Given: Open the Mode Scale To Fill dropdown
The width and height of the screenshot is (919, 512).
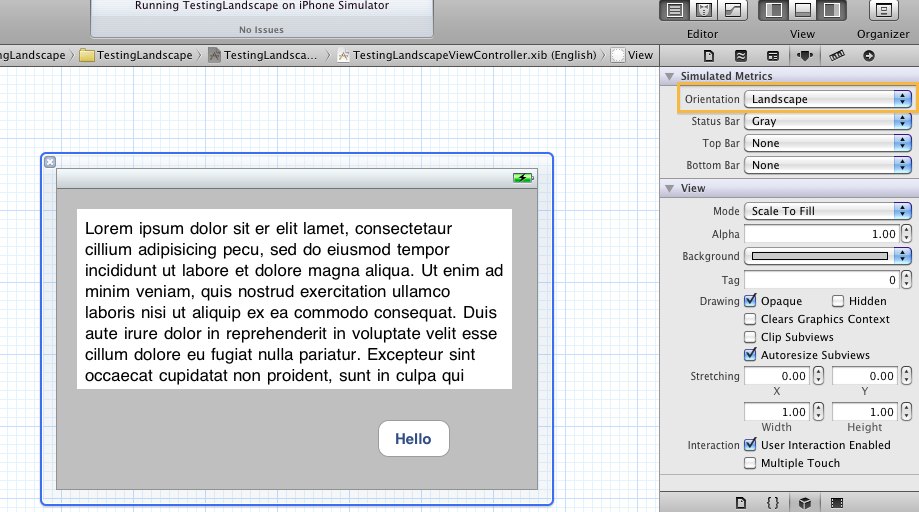Looking at the screenshot, I should pos(828,211).
